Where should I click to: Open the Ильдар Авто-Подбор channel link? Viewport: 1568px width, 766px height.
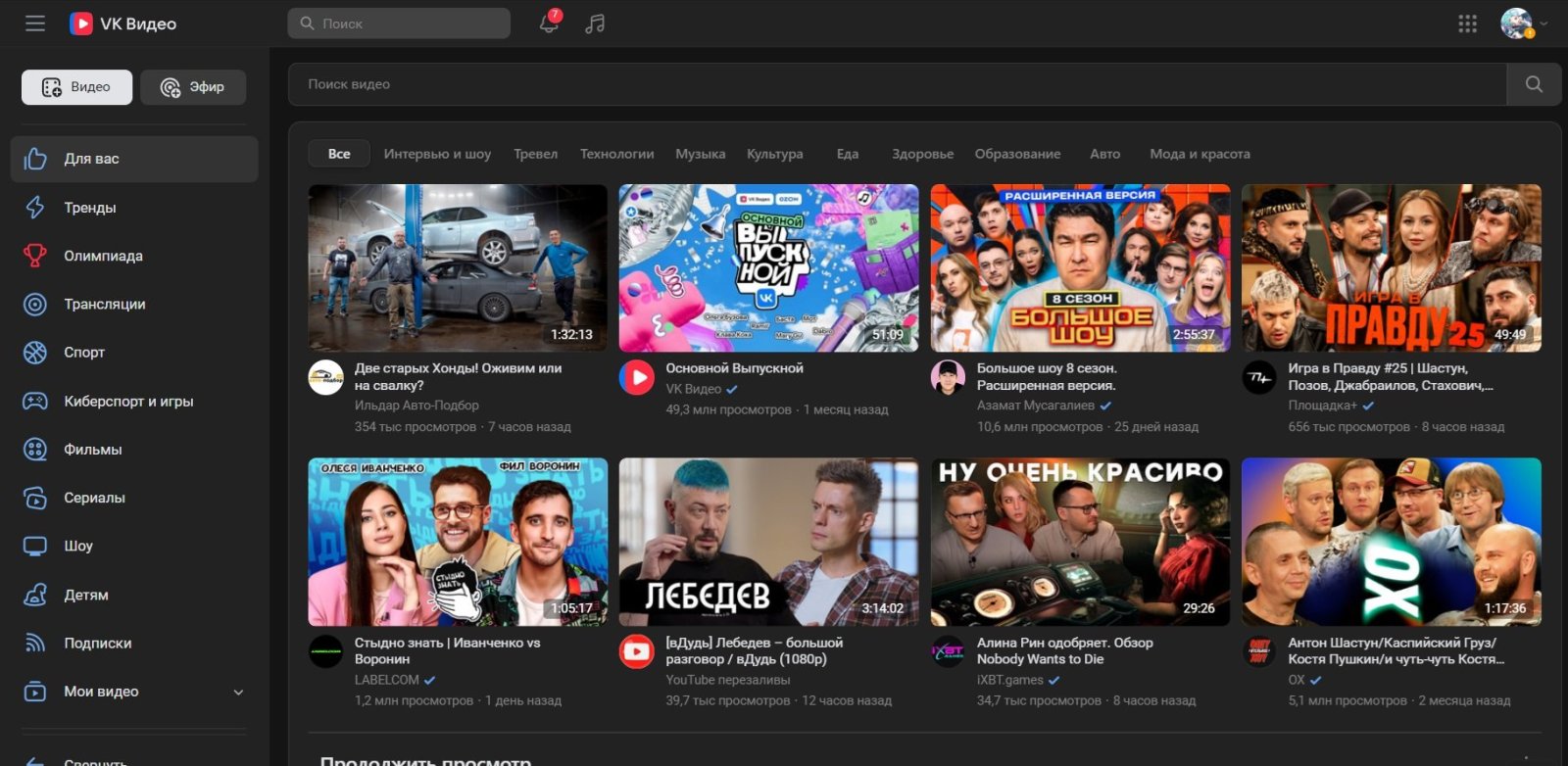pos(416,406)
